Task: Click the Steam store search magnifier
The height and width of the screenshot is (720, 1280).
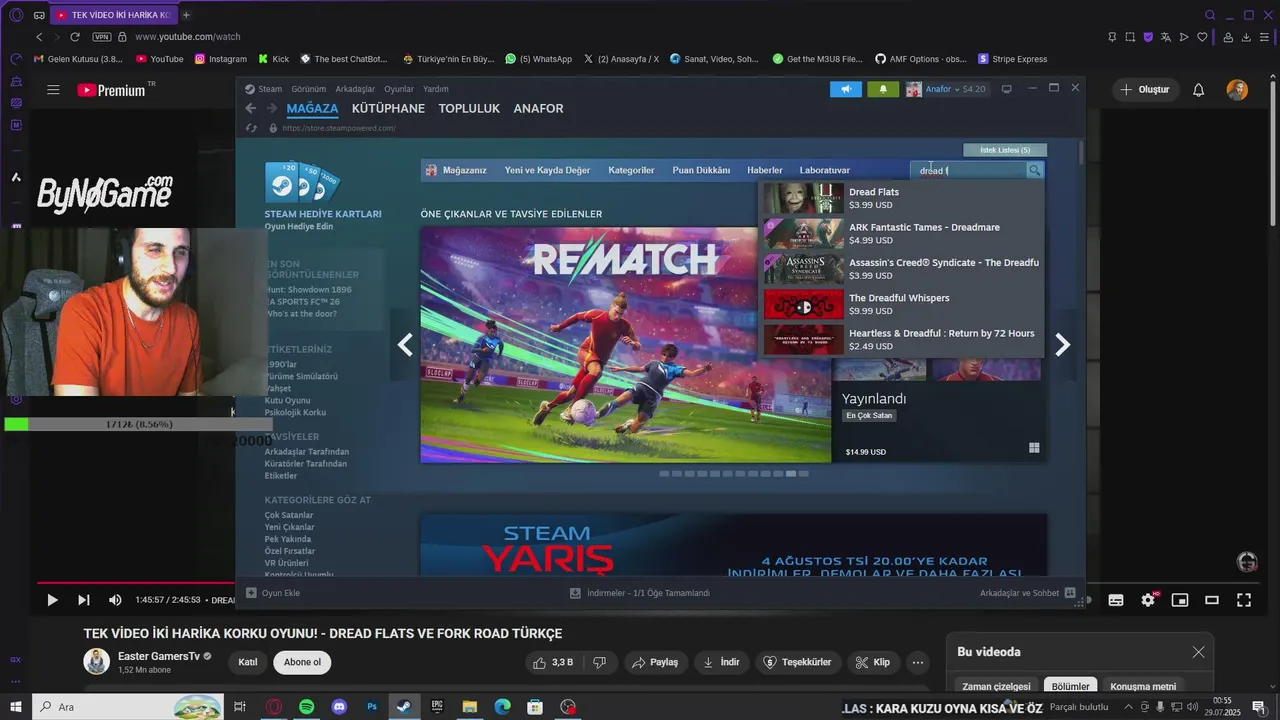Action: click(x=1035, y=170)
